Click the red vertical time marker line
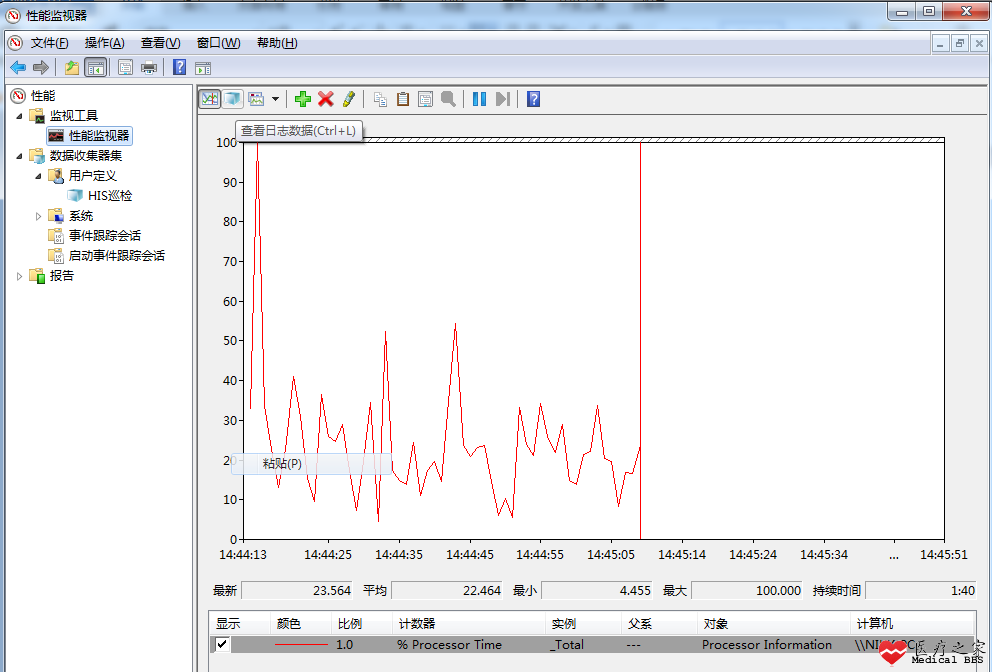Image resolution: width=992 pixels, height=672 pixels. [640, 340]
